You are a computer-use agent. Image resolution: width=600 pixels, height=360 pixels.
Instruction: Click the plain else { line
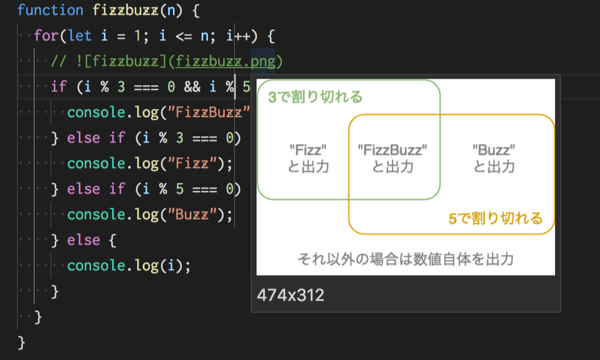[x=83, y=240]
